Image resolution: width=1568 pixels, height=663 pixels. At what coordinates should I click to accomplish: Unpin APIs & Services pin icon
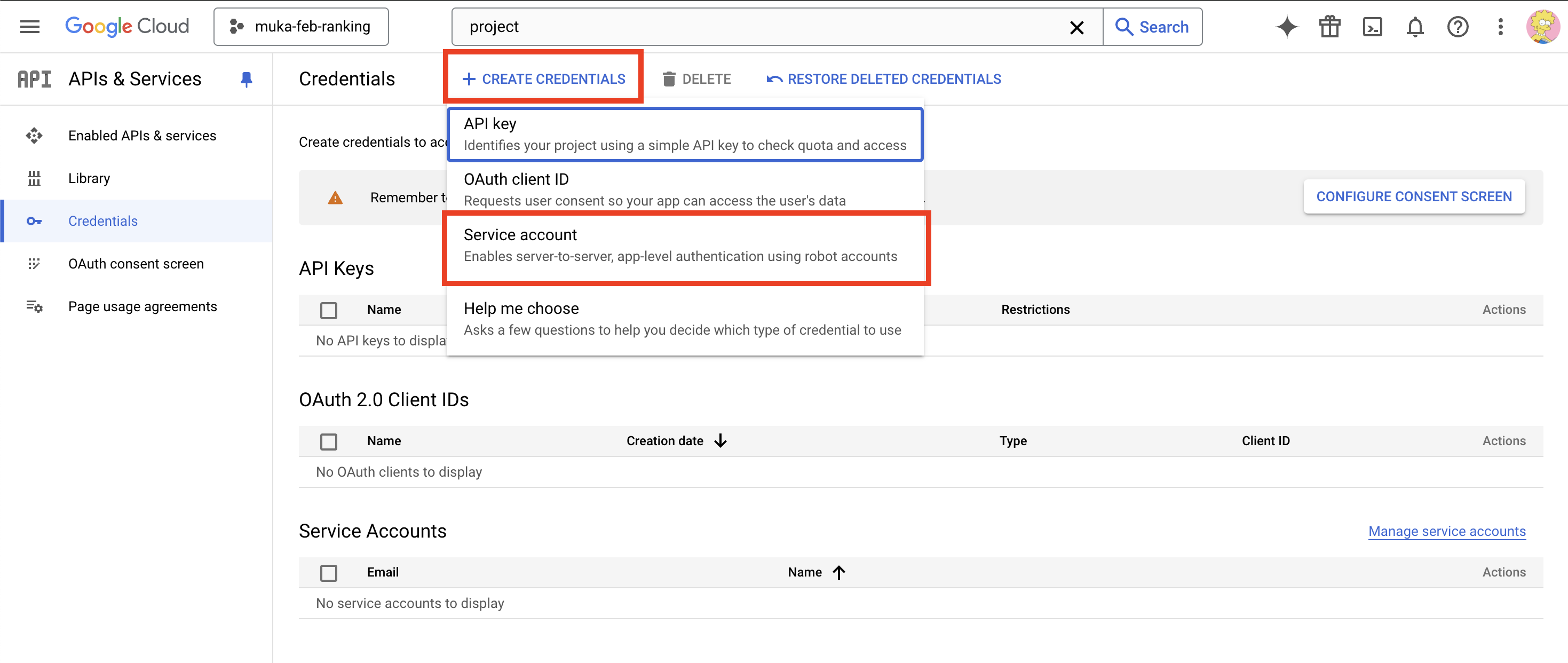(x=246, y=79)
